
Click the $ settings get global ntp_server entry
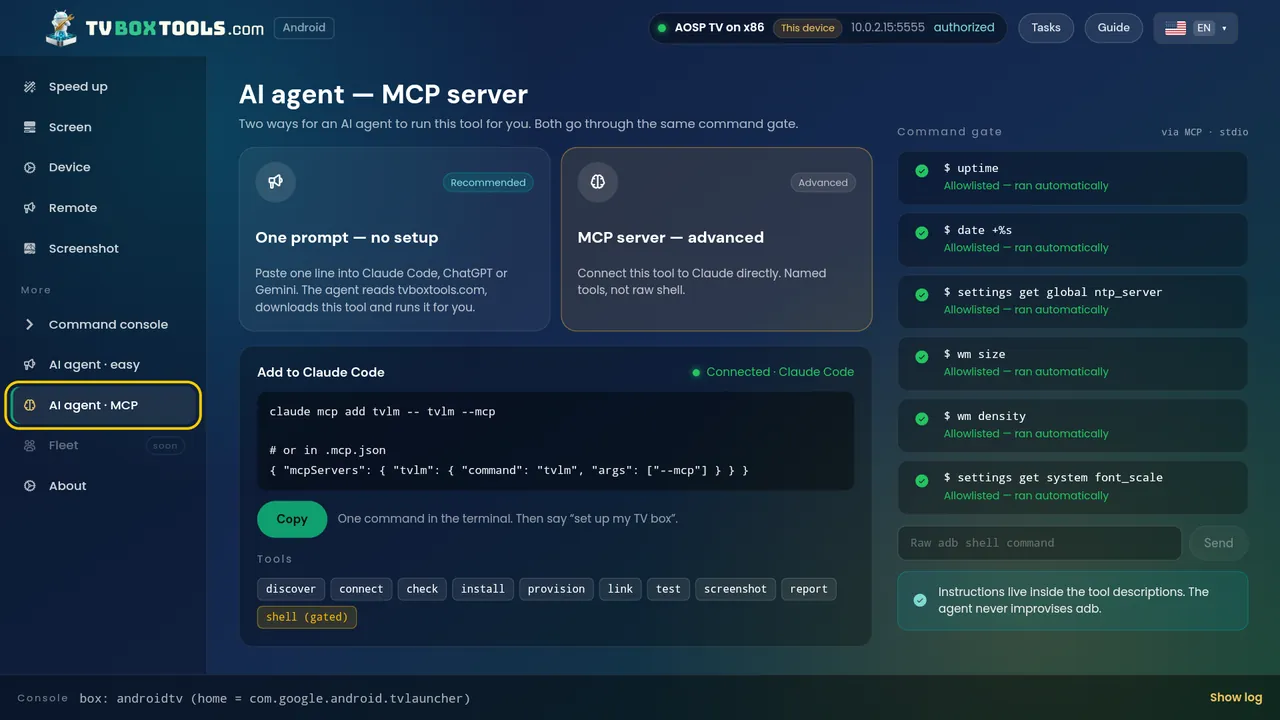point(1073,301)
